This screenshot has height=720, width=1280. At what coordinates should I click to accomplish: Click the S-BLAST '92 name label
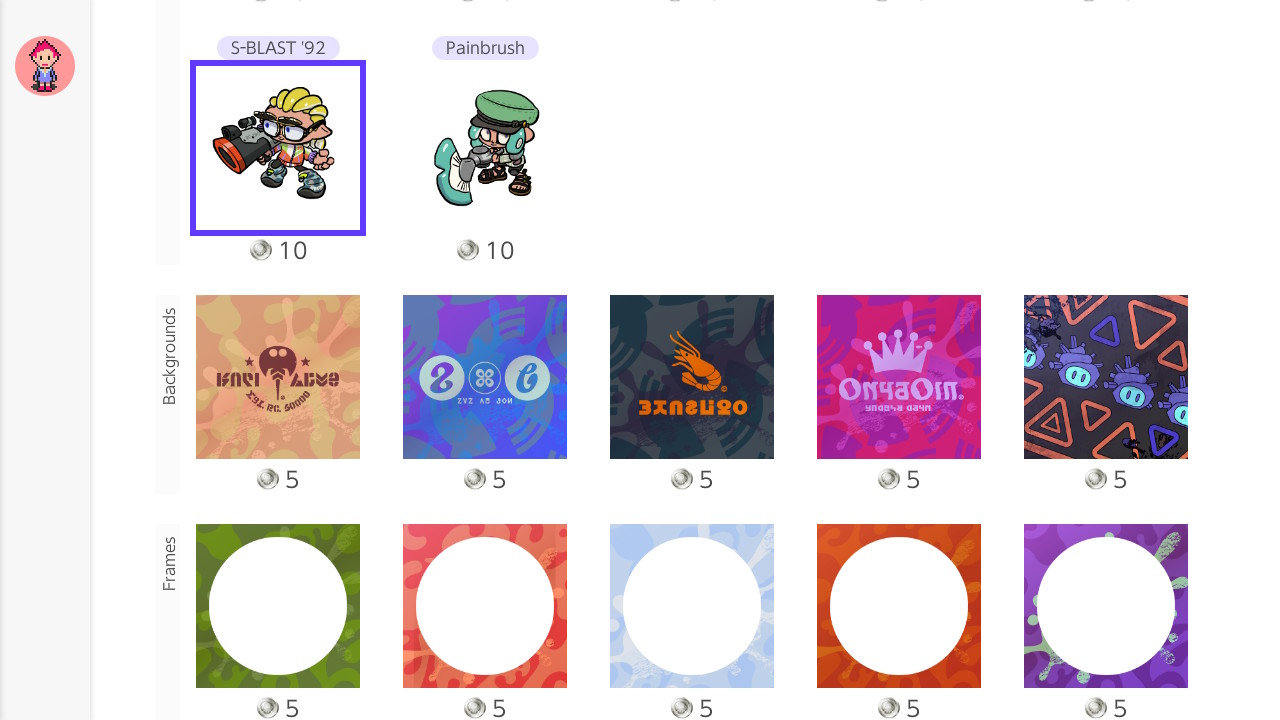[x=278, y=48]
